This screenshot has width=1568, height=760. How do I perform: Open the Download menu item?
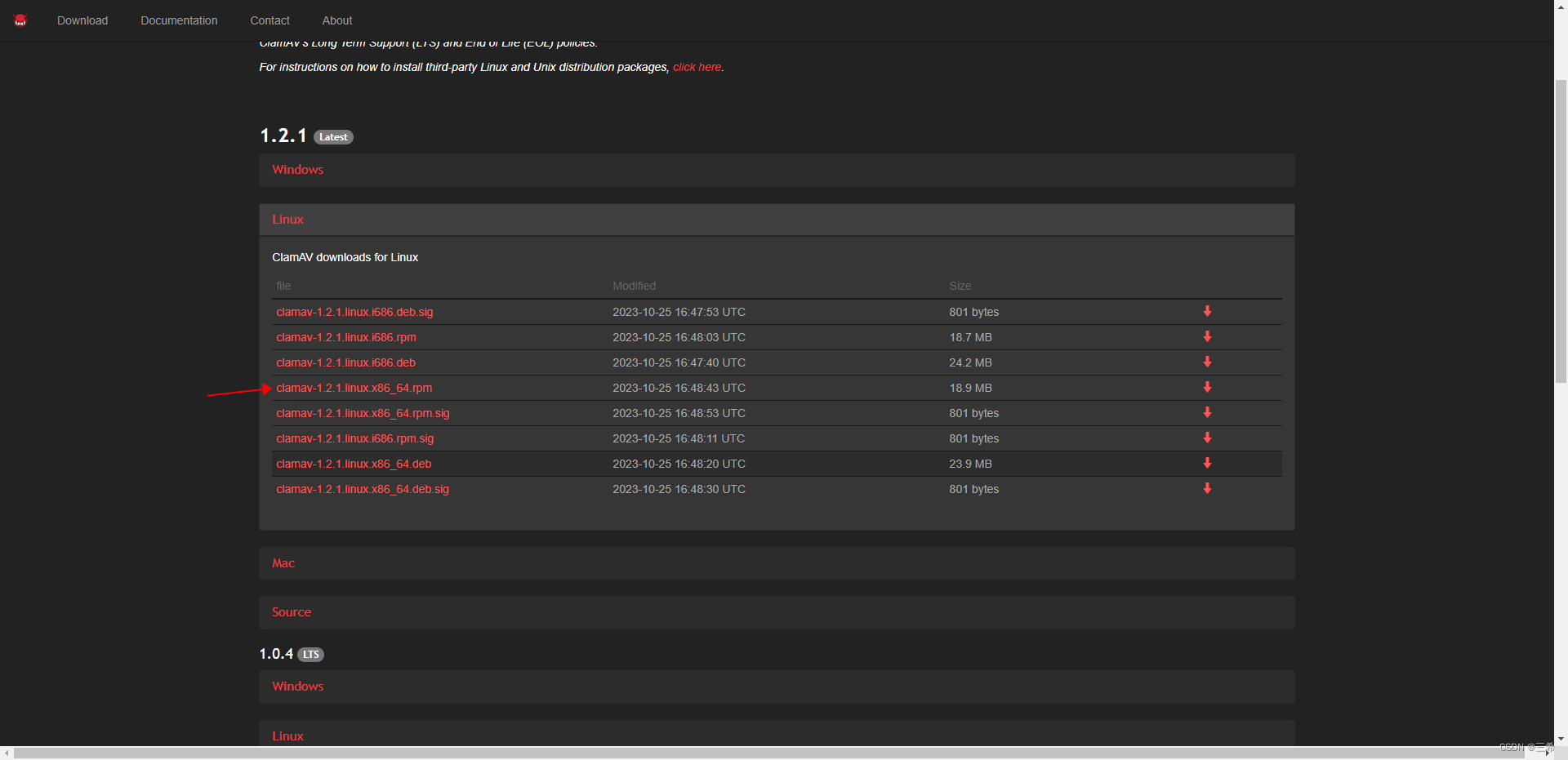coord(82,20)
